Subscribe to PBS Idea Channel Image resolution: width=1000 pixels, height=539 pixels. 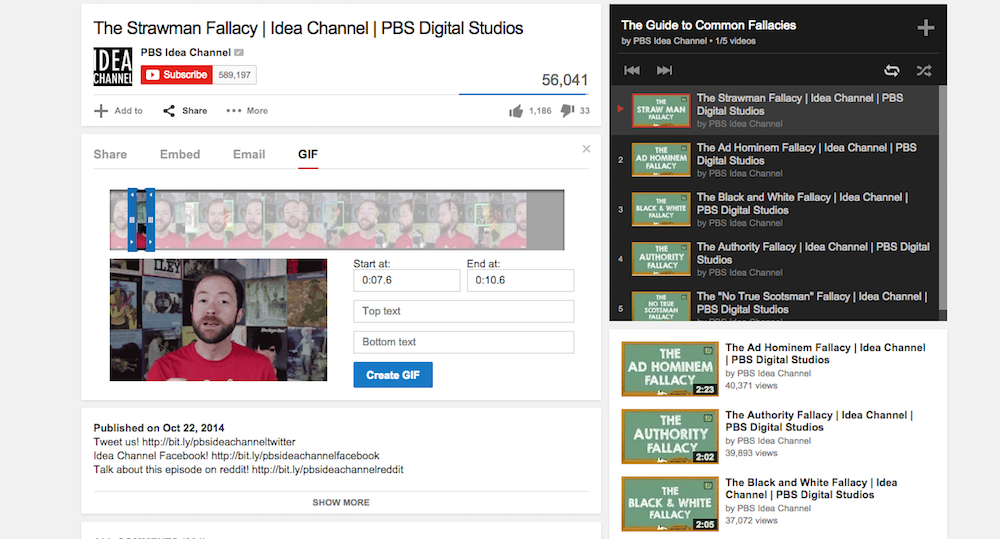coord(176,75)
